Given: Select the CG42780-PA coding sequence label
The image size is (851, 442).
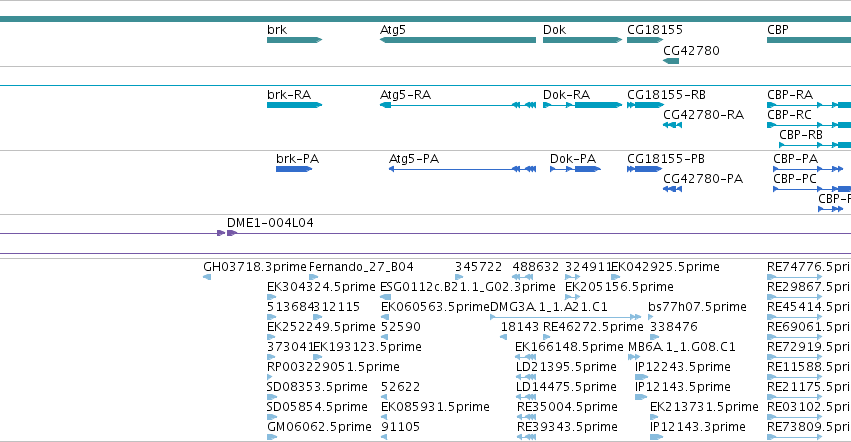Looking at the screenshot, I should click(703, 179).
